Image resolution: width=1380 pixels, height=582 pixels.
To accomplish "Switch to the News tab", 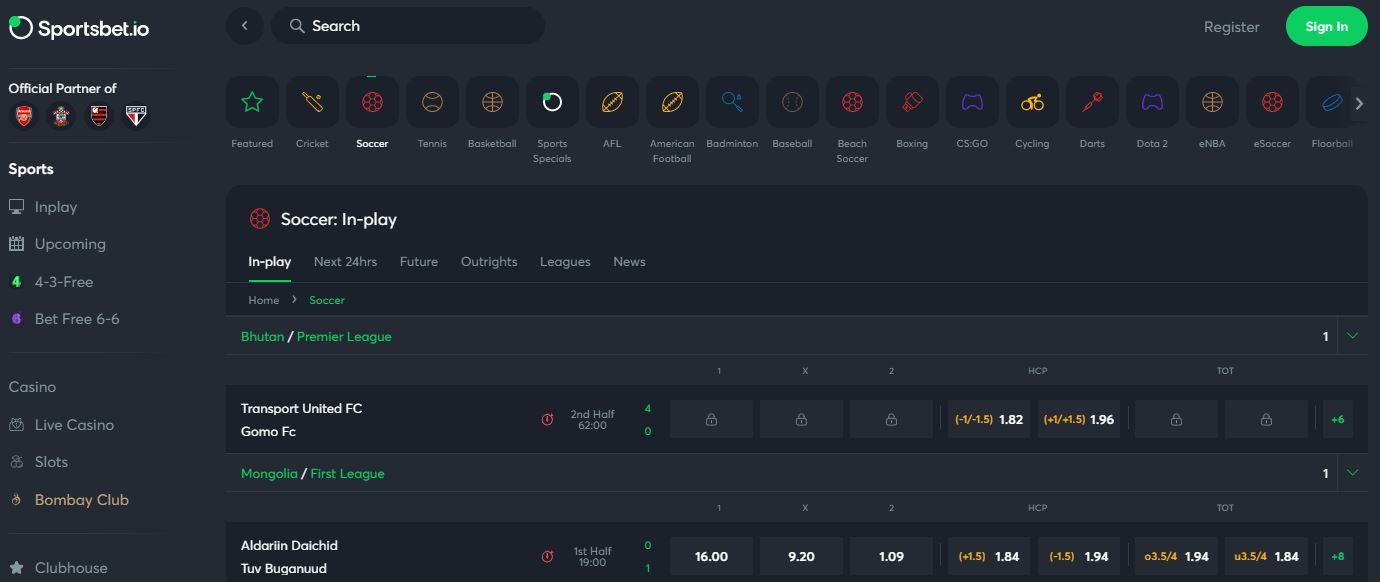I will point(629,262).
